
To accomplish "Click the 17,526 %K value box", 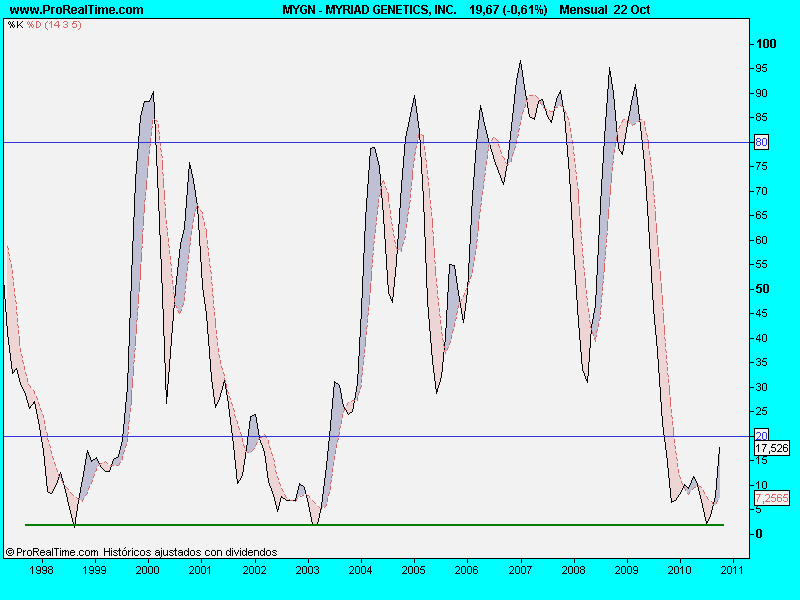I will pyautogui.click(x=772, y=448).
